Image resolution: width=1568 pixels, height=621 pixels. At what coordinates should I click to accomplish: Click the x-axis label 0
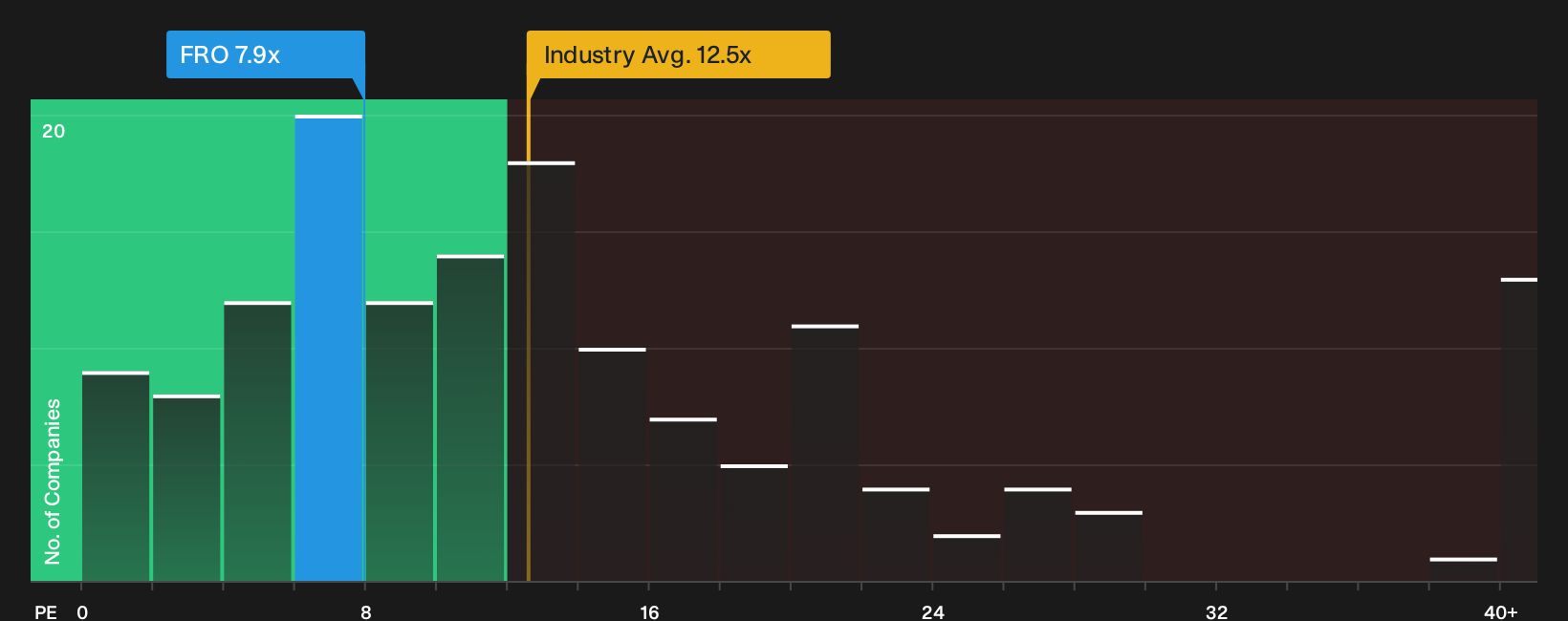coord(82,611)
